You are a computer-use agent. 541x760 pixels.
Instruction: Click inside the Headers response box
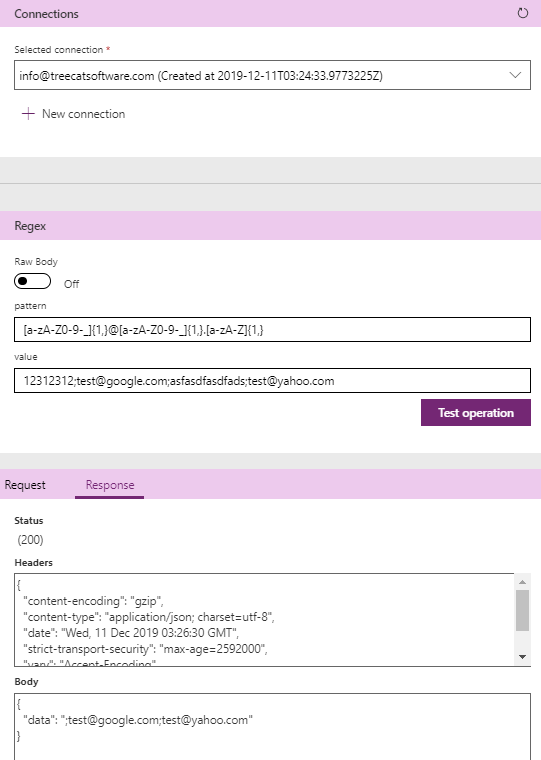264,619
